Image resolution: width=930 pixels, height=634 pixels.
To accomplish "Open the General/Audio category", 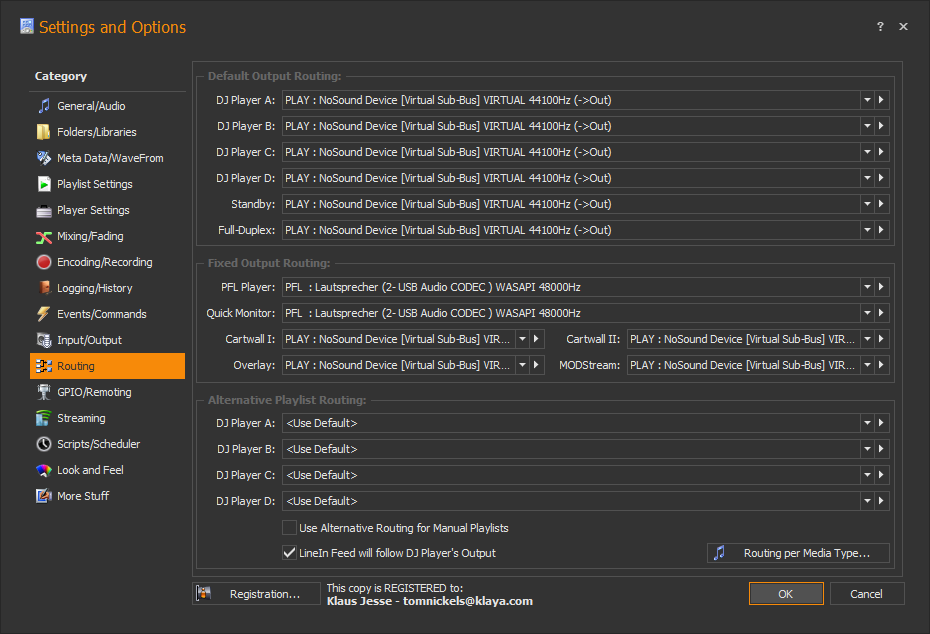I will [107, 106].
